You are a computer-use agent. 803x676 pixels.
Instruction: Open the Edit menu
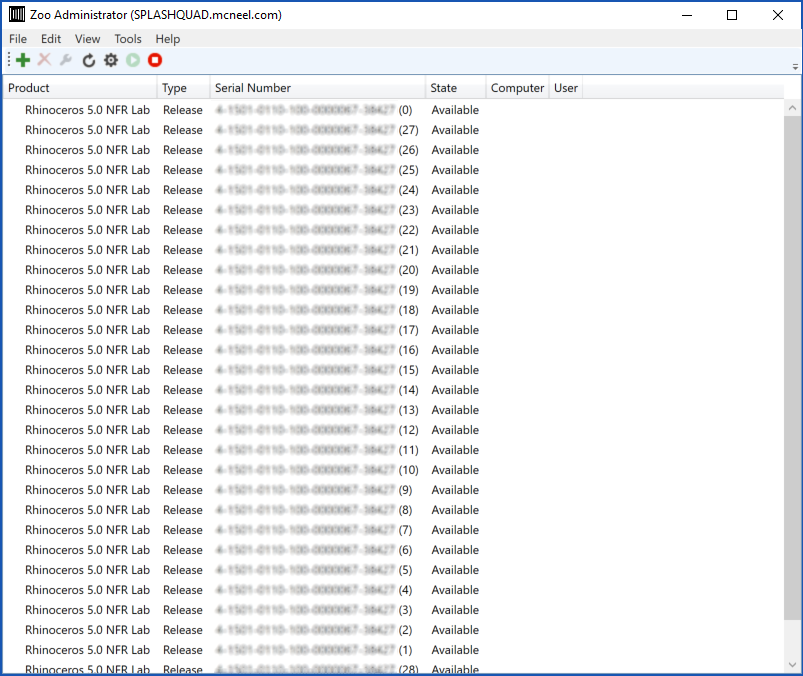coord(51,39)
